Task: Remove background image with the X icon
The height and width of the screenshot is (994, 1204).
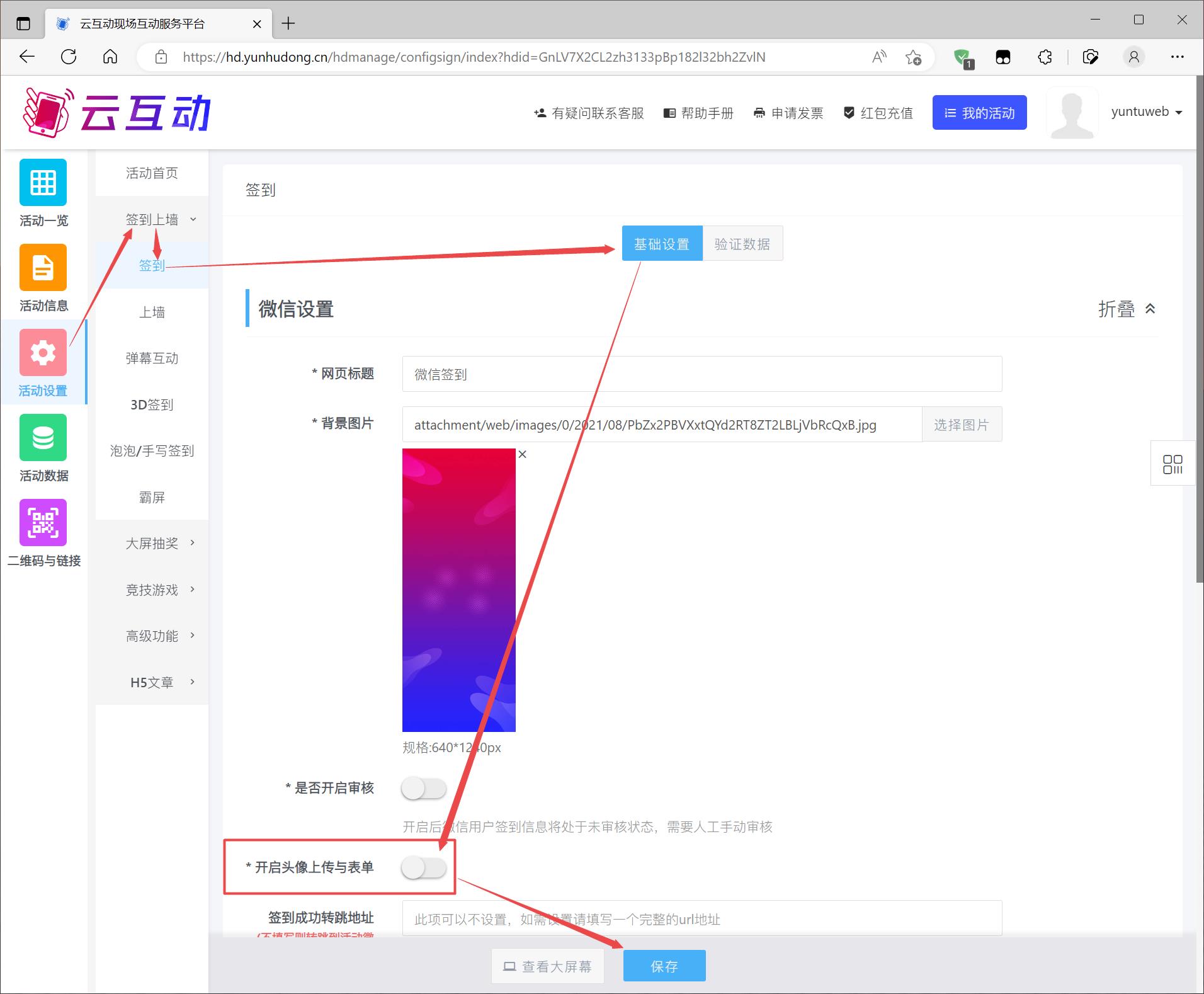Action: pos(522,454)
